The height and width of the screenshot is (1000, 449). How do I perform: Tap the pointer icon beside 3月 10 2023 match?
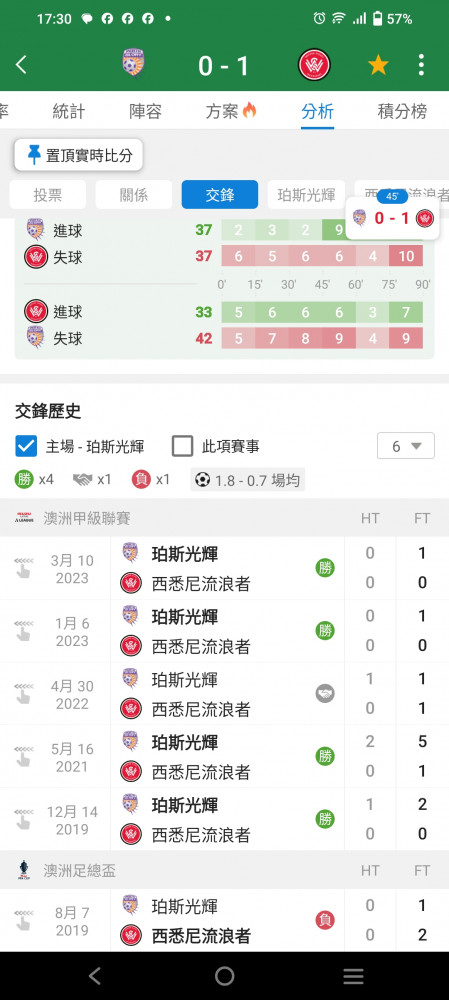tap(24, 568)
